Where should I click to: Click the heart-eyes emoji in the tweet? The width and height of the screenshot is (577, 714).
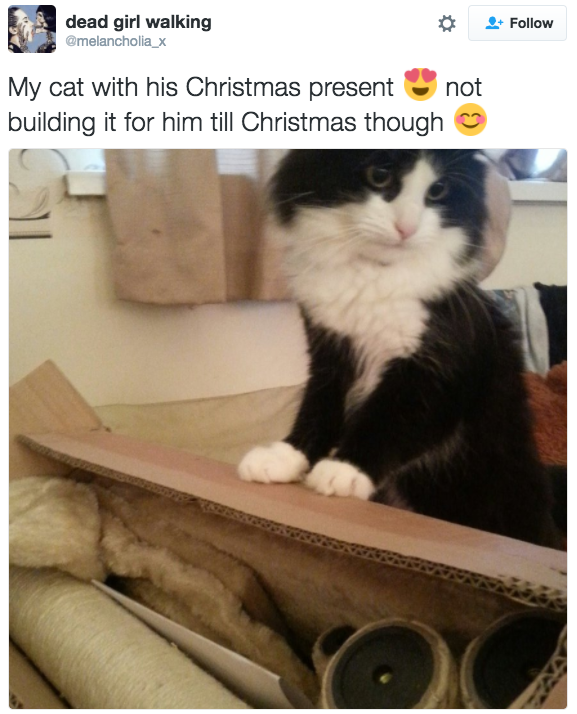click(x=420, y=84)
